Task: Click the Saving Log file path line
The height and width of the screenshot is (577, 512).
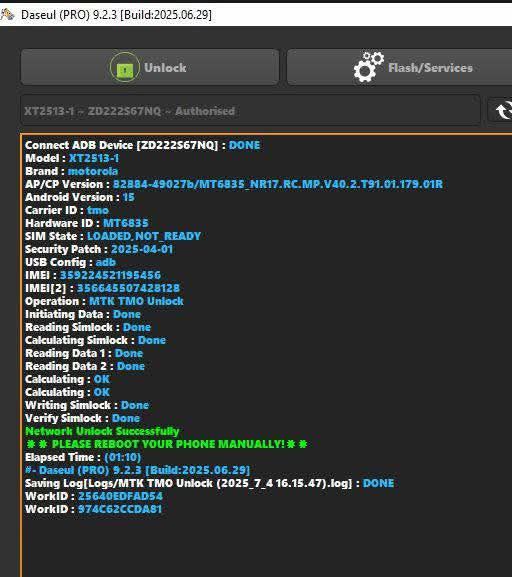Action: click(209, 483)
